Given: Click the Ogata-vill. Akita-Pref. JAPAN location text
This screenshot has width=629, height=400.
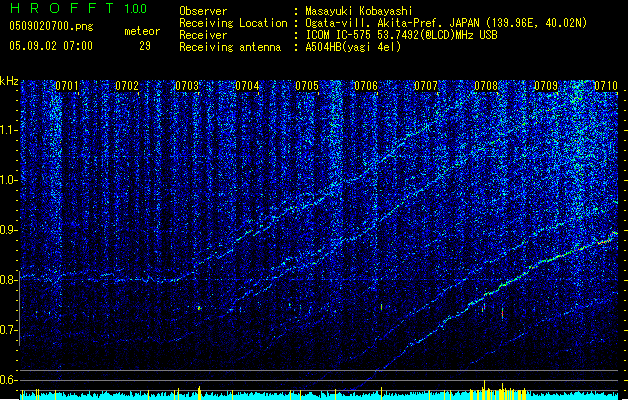Looking at the screenshot, I should 446,23.
